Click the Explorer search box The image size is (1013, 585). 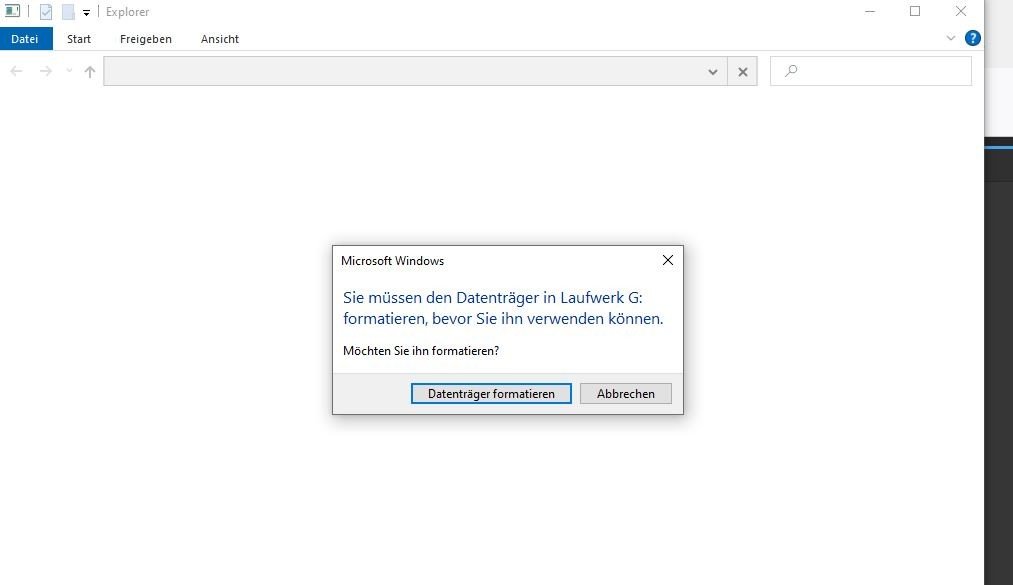point(870,71)
